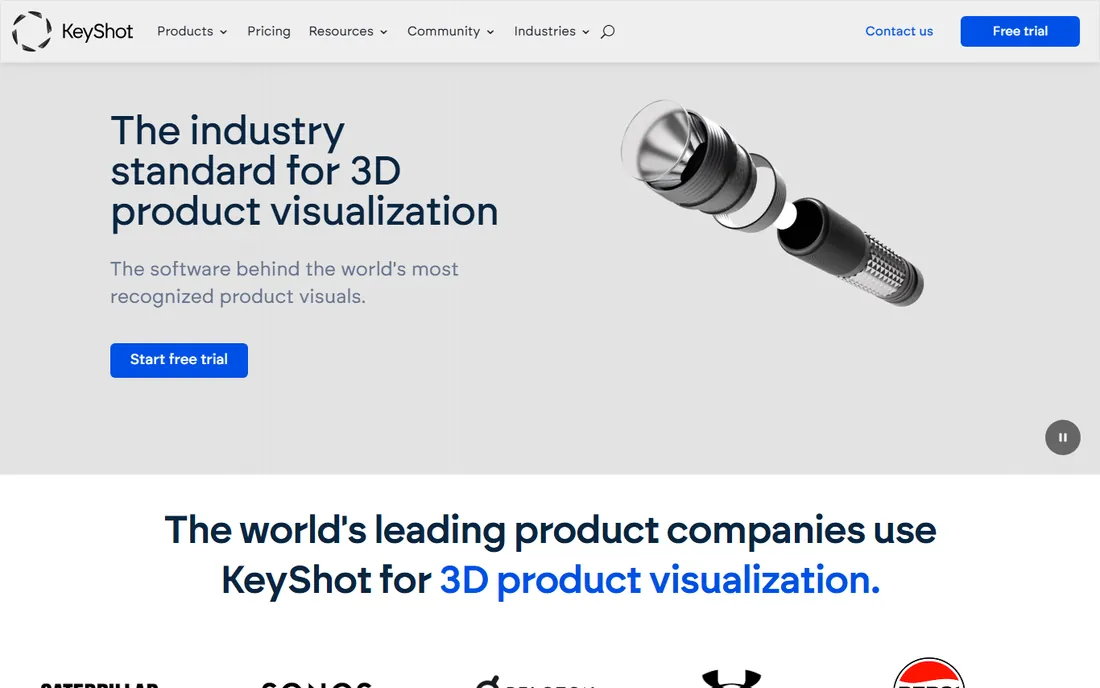This screenshot has height=688, width=1100.
Task: Click 'The world's leading product companies use' heading
Action: 550,530
